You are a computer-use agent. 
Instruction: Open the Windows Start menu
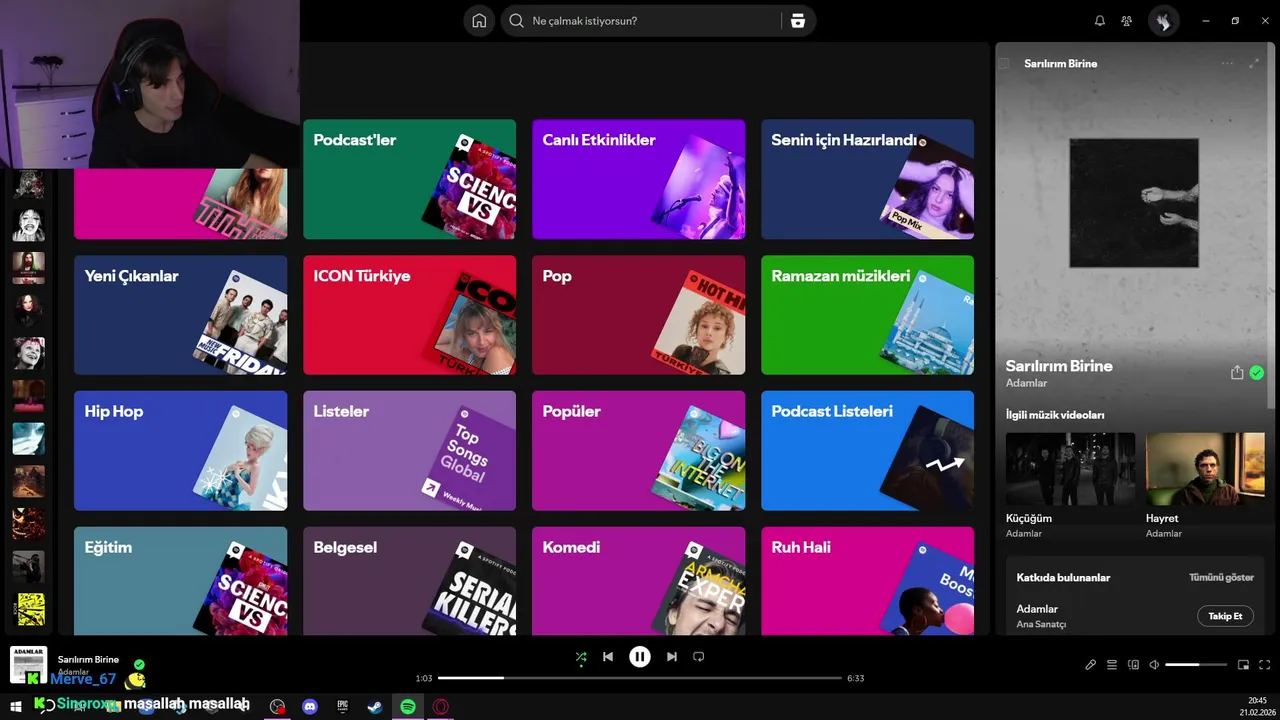point(16,707)
